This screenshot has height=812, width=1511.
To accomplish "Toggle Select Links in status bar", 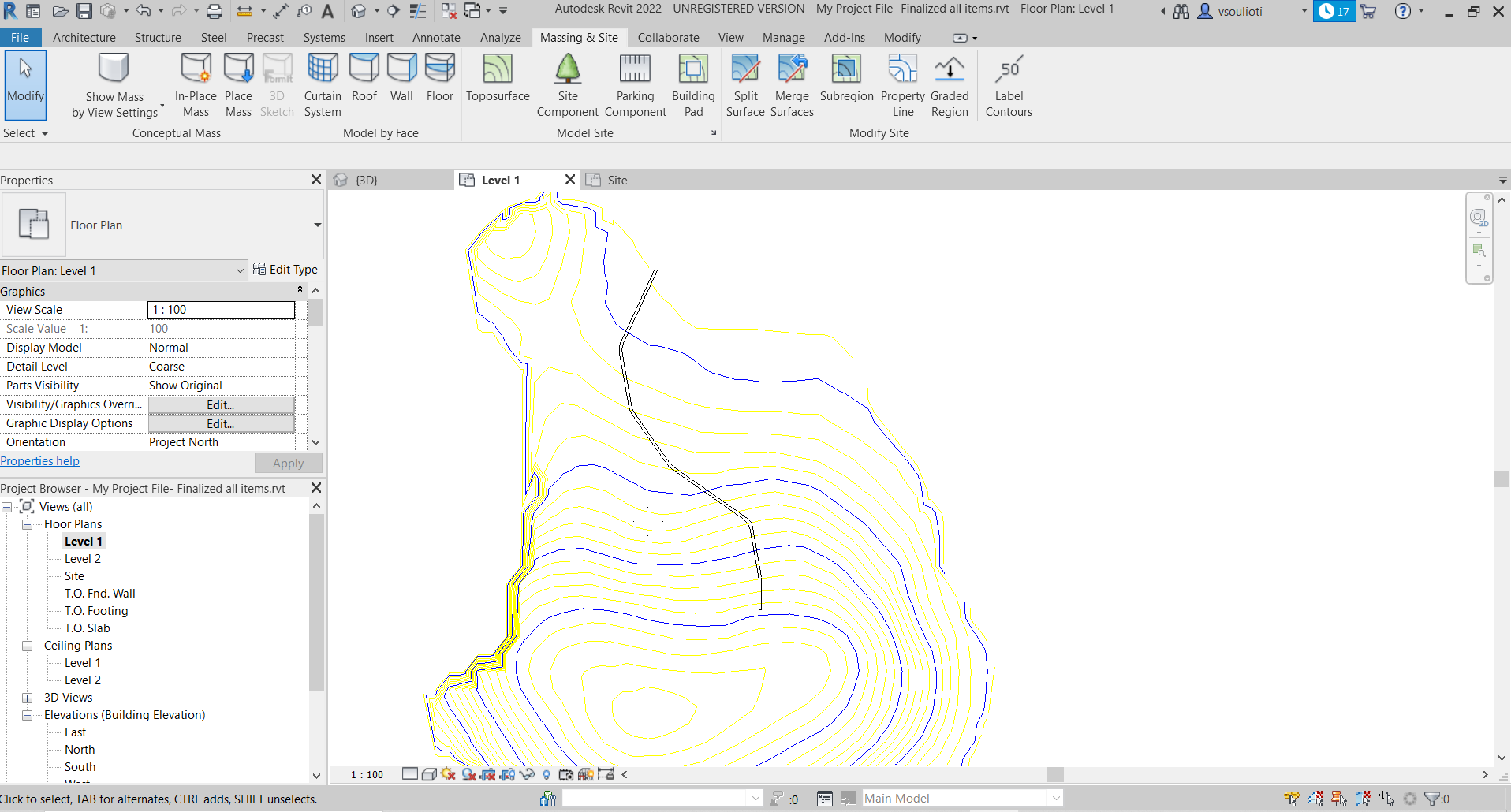I will [1292, 799].
